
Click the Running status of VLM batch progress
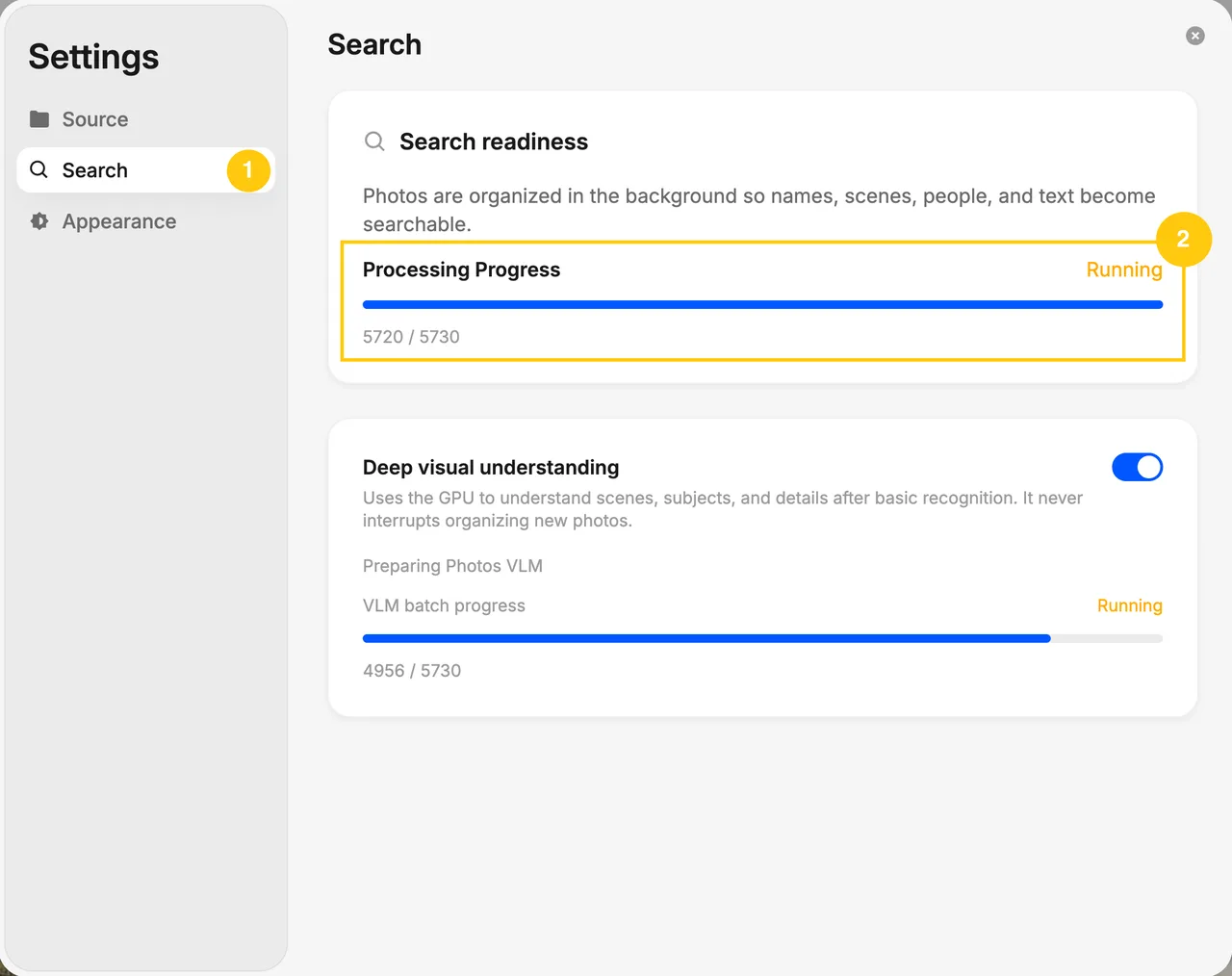coord(1130,605)
